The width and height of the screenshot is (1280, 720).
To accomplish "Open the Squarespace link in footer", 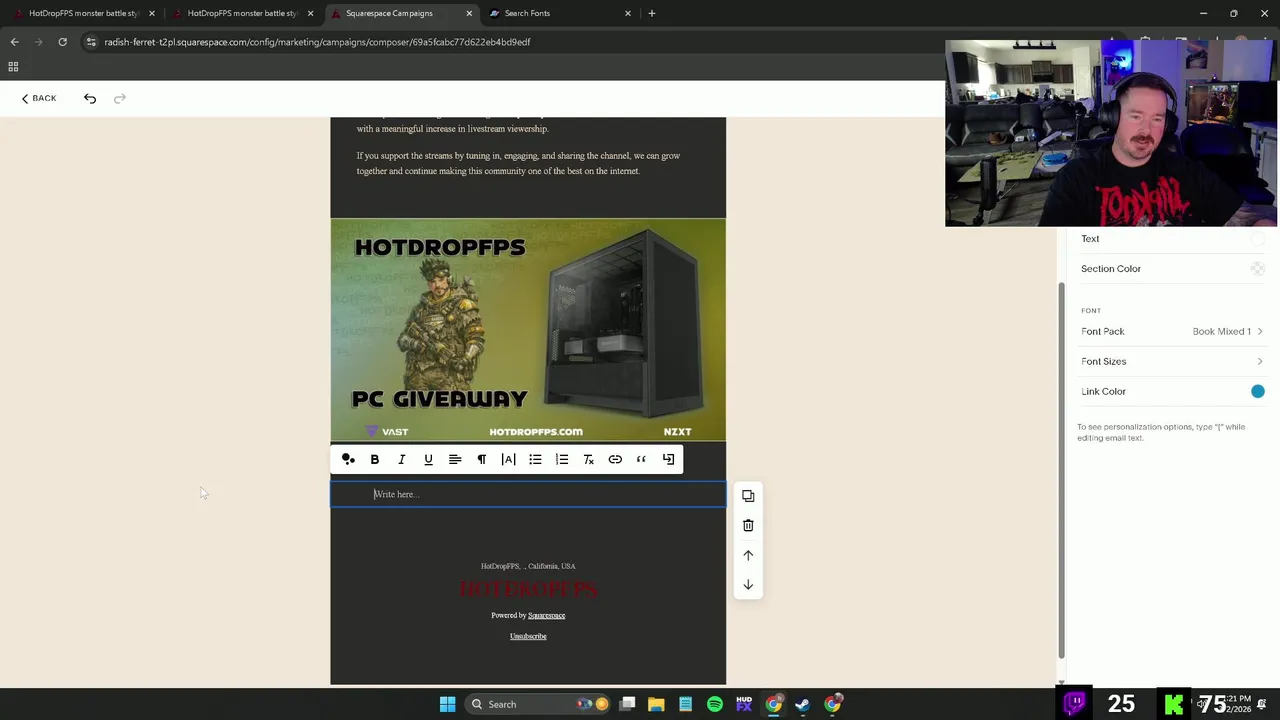I will tap(546, 615).
